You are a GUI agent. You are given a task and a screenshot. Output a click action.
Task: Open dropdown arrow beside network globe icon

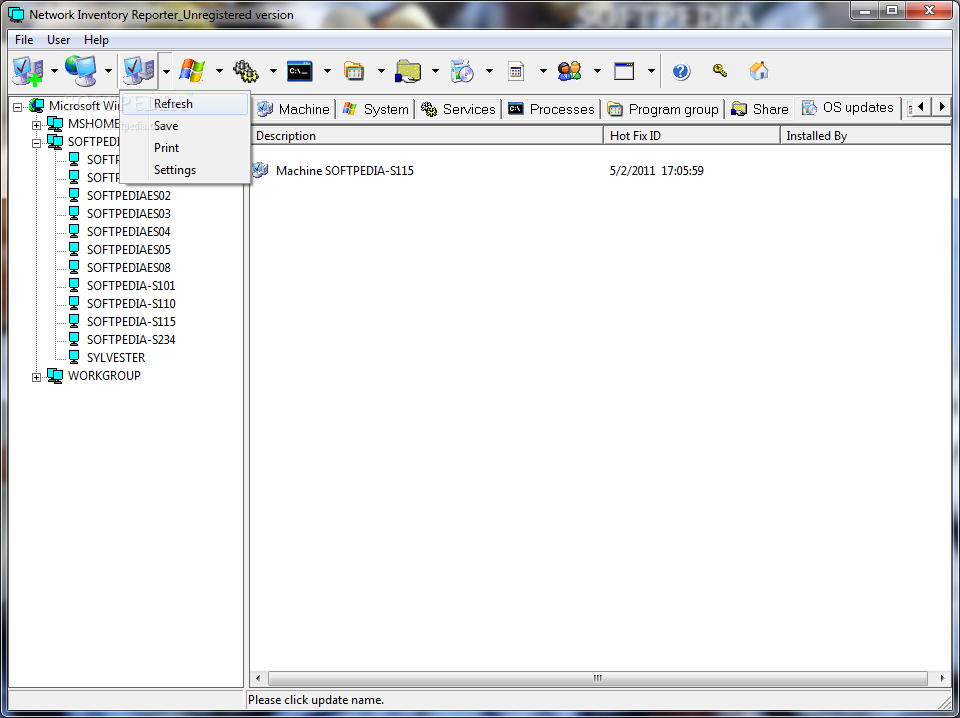108,71
